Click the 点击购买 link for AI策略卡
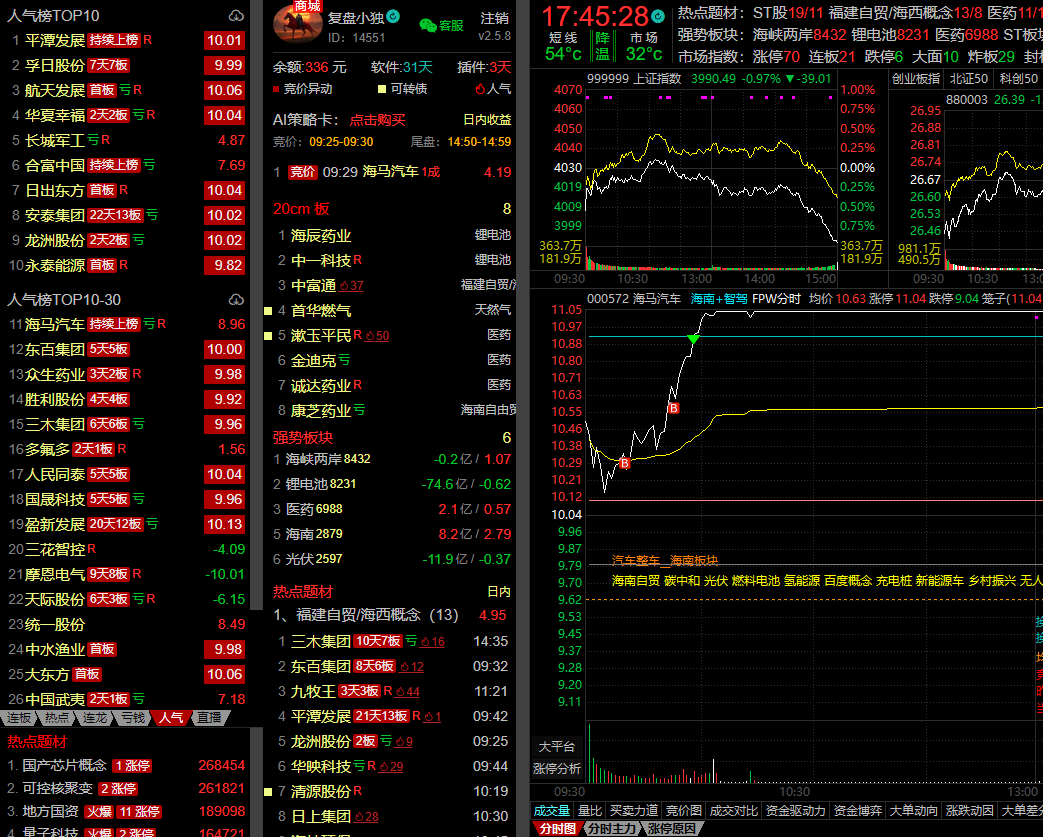The image size is (1043, 837). pos(377,120)
